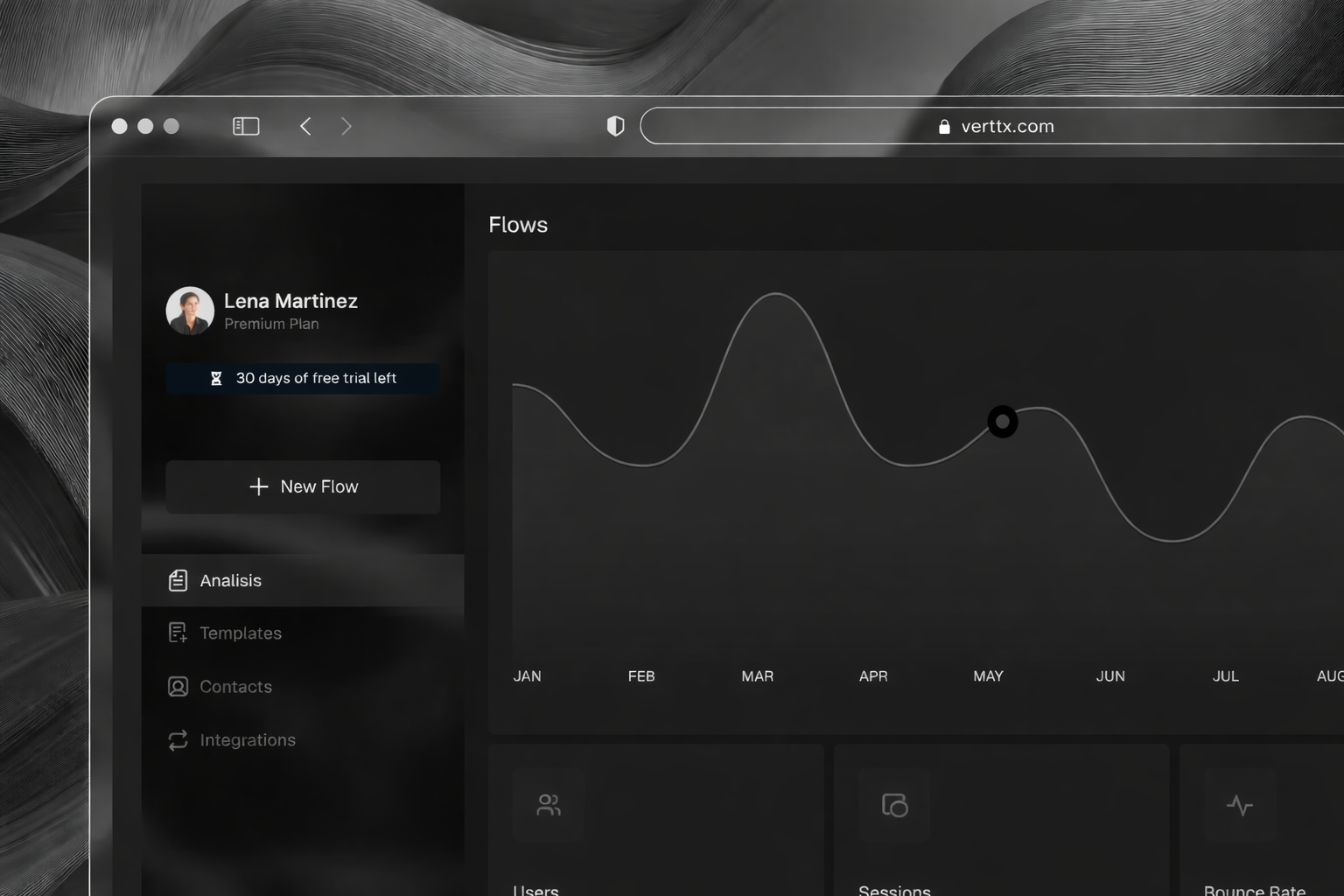Open the Integrations section
Viewport: 1344px width, 896px height.
pyautogui.click(x=303, y=740)
